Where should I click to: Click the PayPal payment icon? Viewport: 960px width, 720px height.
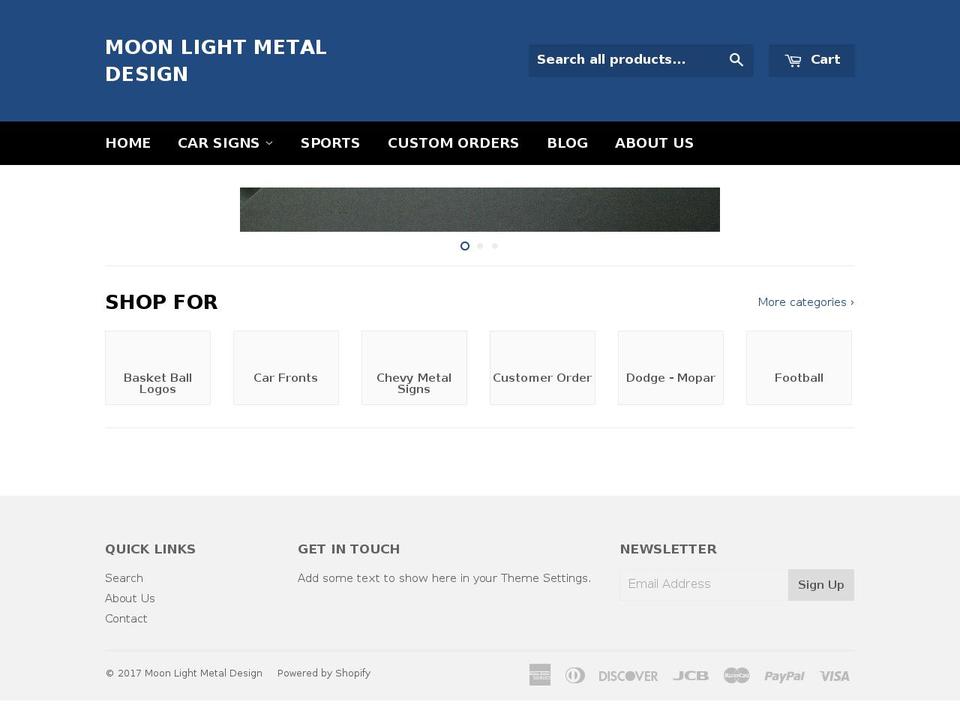[x=784, y=676]
